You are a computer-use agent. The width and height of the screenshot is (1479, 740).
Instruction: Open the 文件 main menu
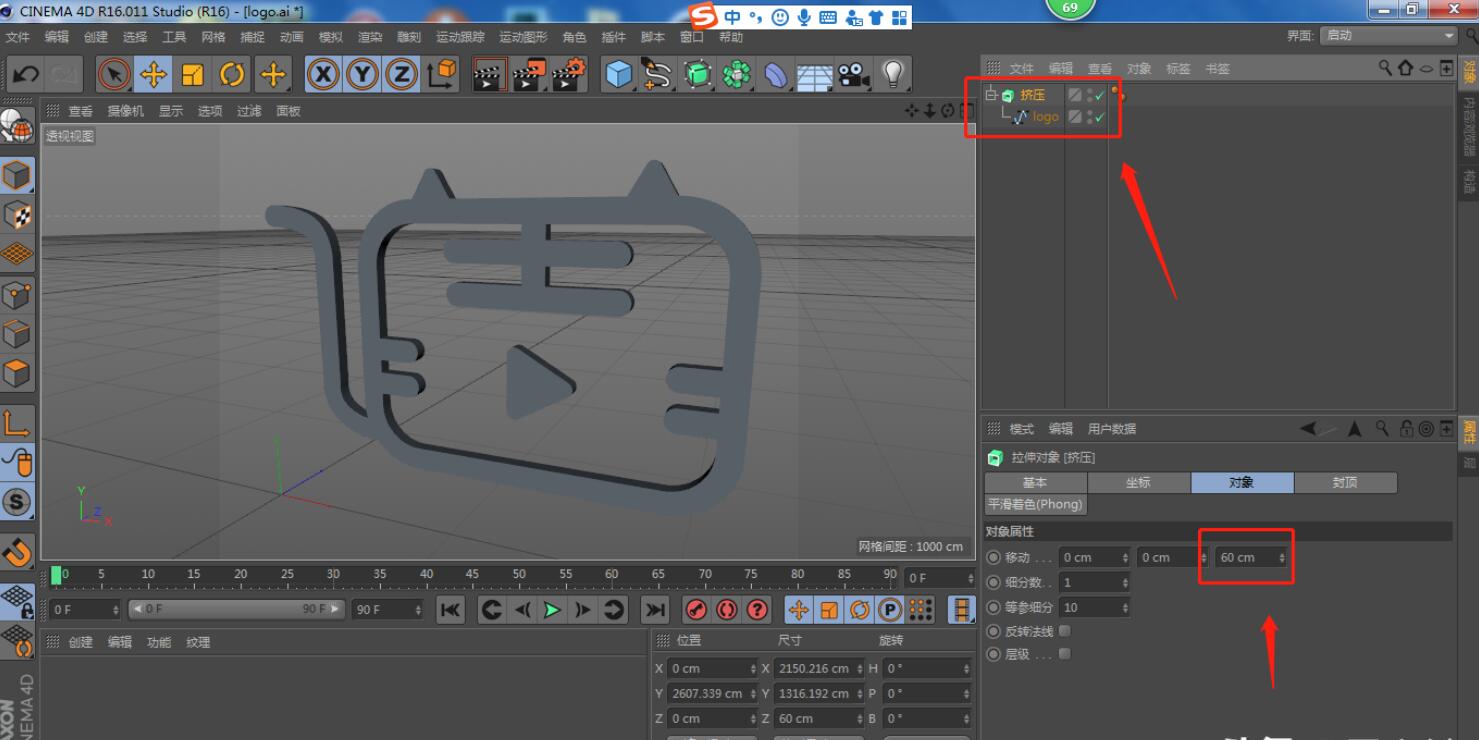tap(18, 37)
